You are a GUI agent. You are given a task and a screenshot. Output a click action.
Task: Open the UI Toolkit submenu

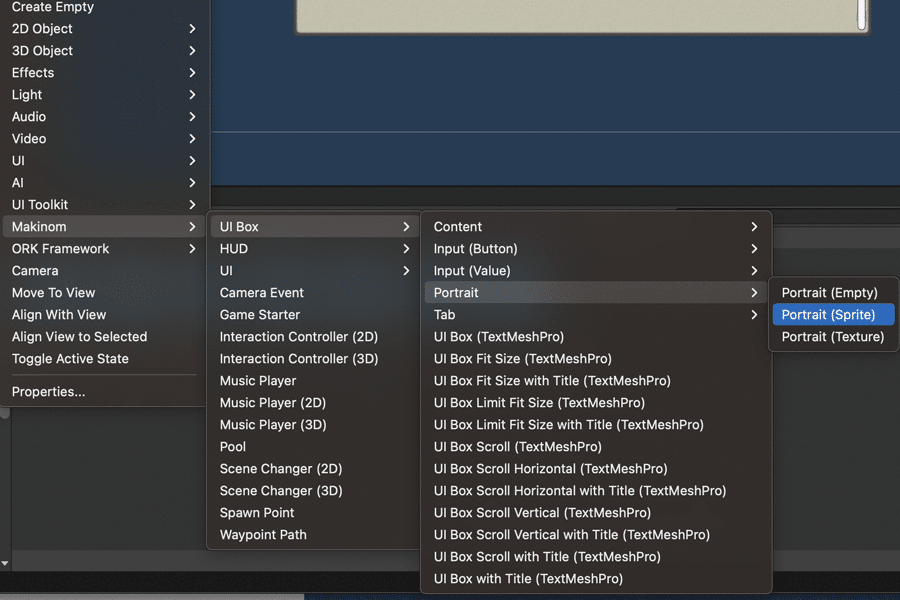pos(103,205)
